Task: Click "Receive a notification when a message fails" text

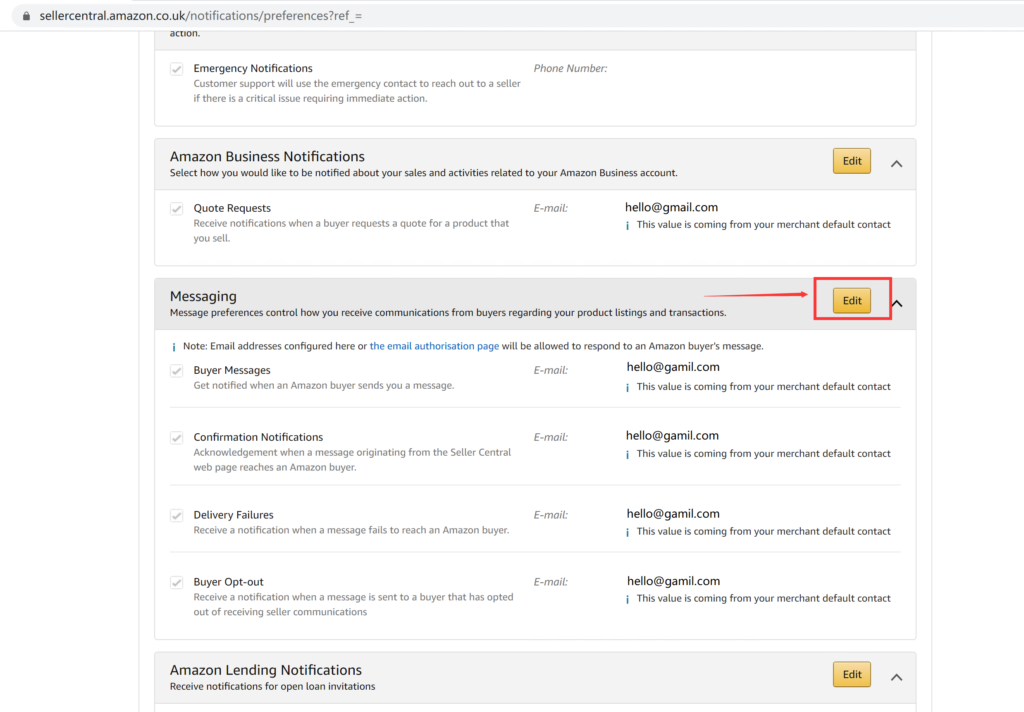Action: [x=351, y=530]
